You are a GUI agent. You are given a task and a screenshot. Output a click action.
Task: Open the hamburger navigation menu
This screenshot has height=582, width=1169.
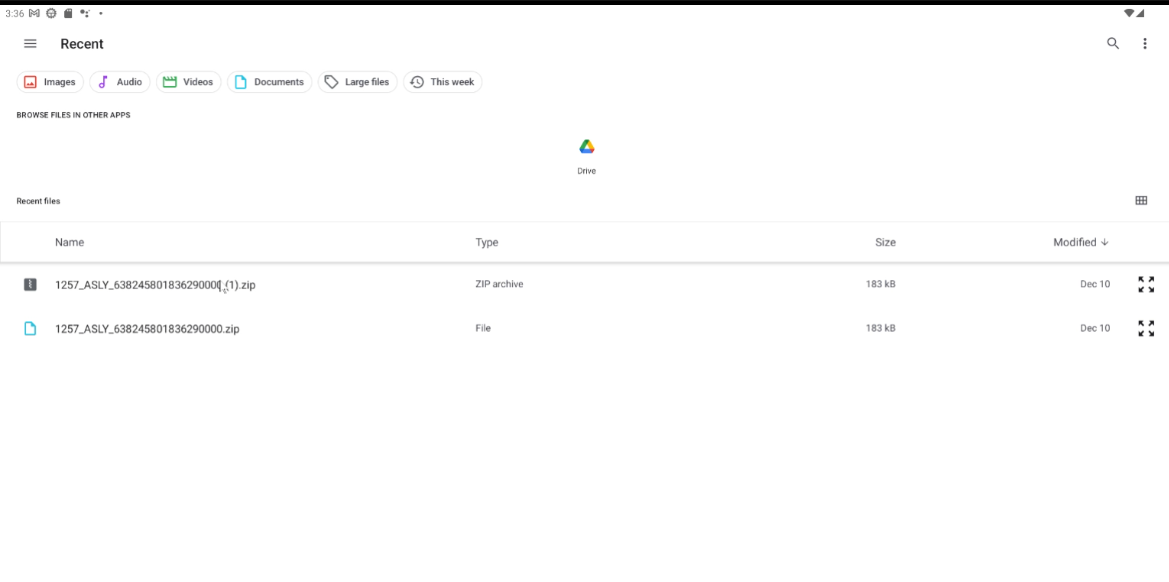[30, 43]
